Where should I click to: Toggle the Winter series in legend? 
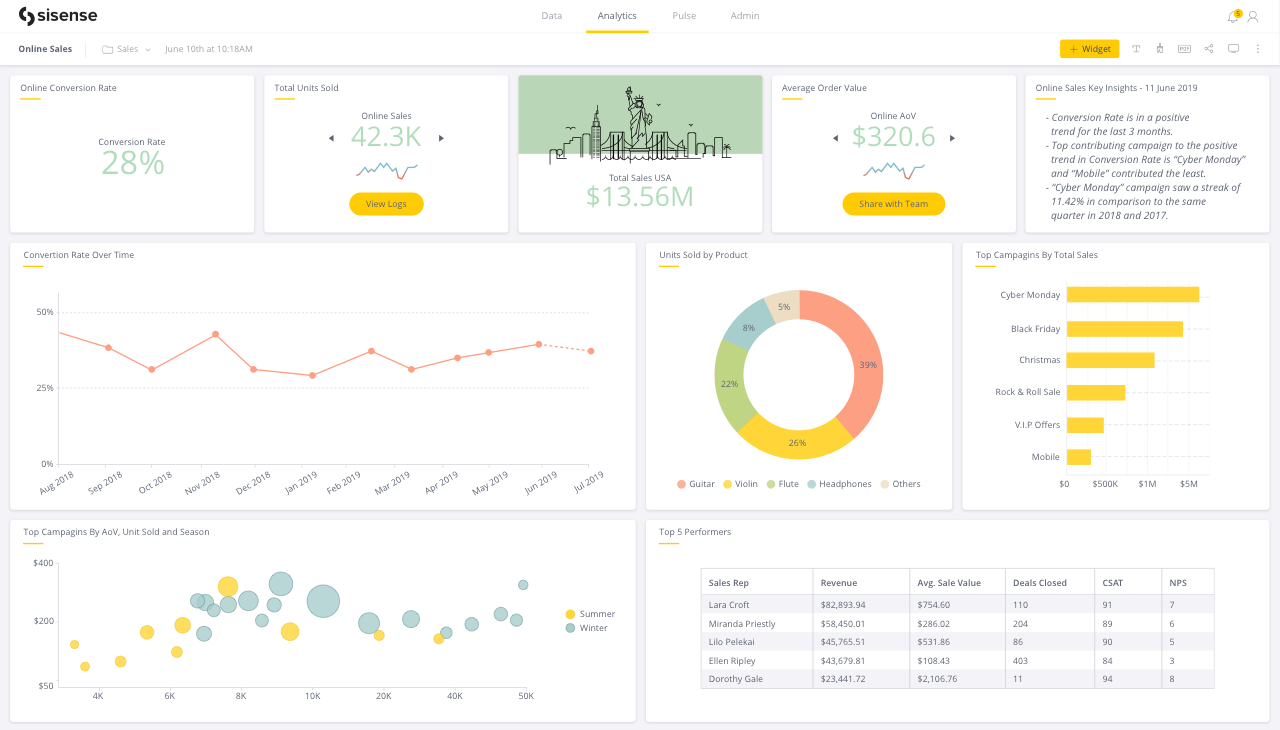[x=586, y=628]
